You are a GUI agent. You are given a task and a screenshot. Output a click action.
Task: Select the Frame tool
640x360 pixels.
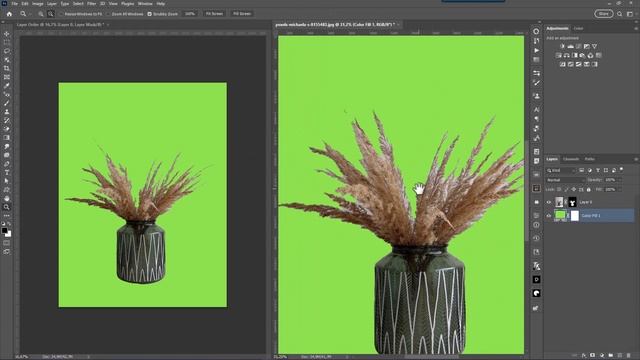(x=7, y=77)
